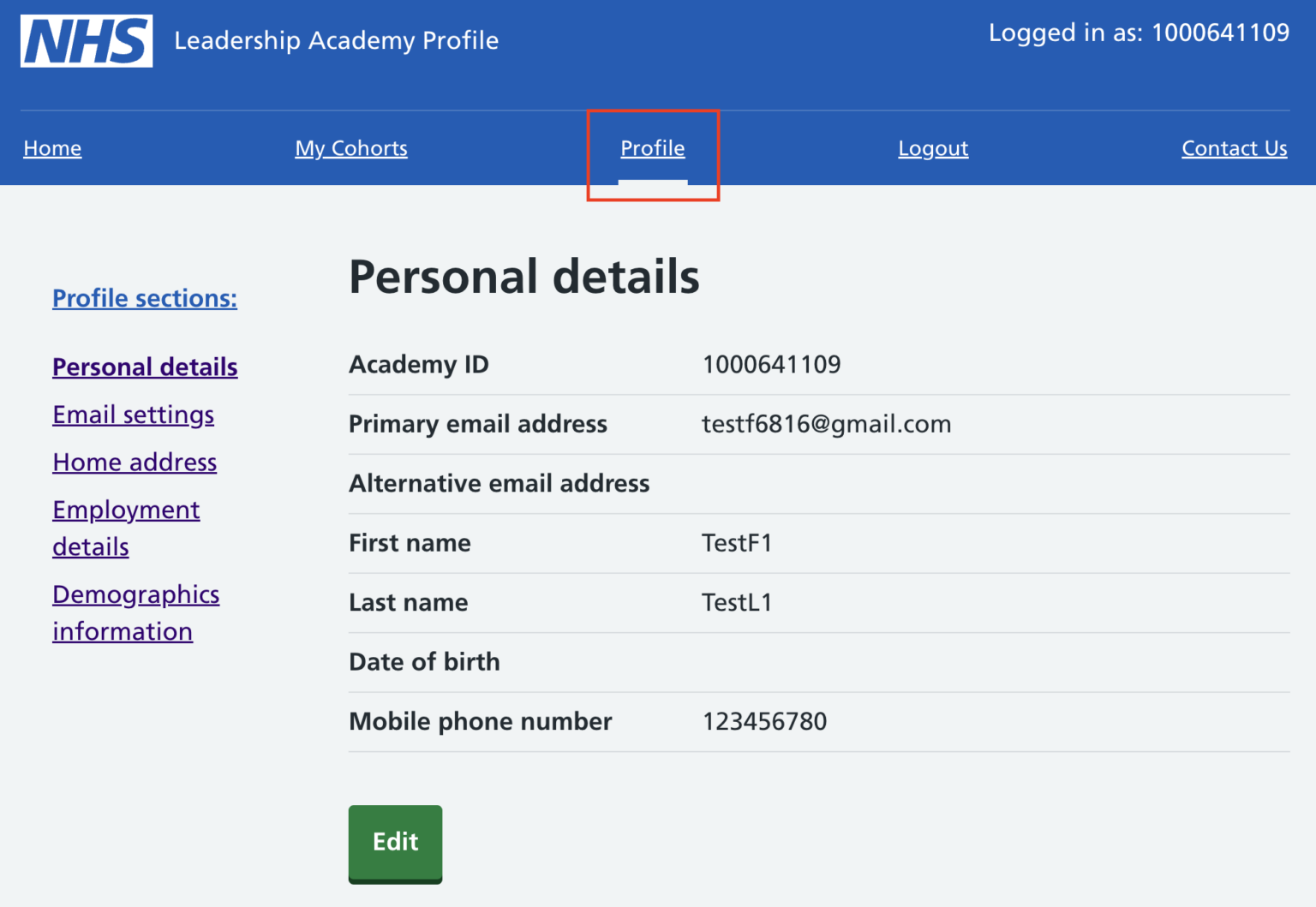This screenshot has height=907, width=1316.
Task: Click the last name value TestL1
Action: pyautogui.click(x=737, y=603)
